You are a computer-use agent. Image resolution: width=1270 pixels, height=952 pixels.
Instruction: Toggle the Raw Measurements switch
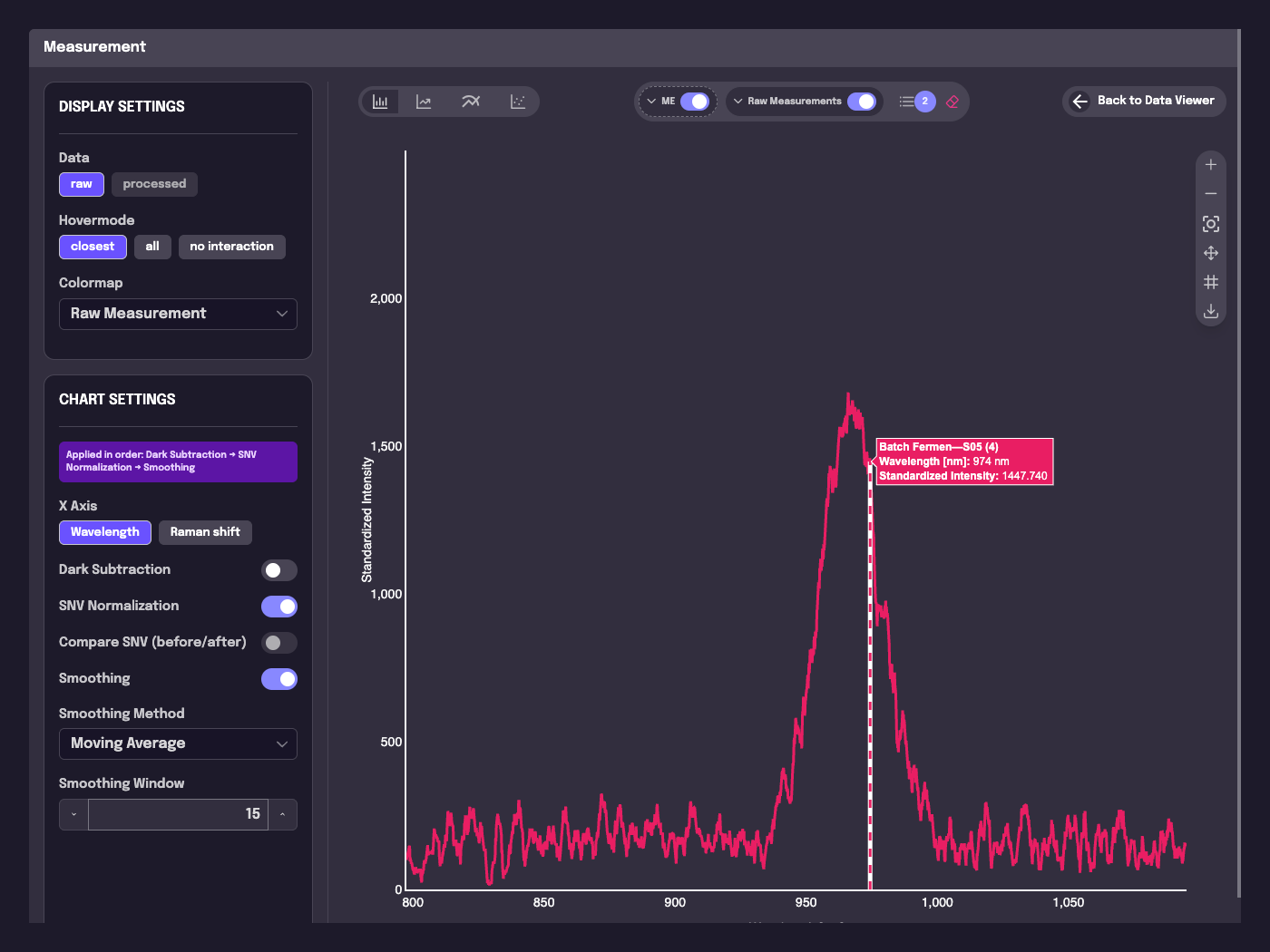(x=862, y=102)
